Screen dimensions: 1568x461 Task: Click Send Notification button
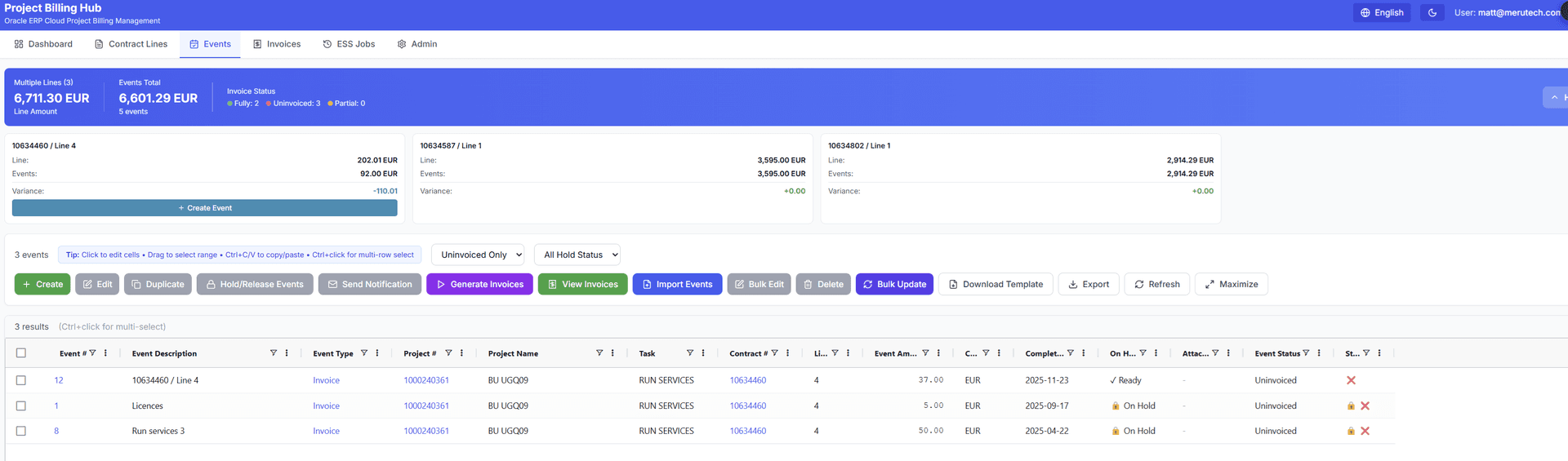370,284
